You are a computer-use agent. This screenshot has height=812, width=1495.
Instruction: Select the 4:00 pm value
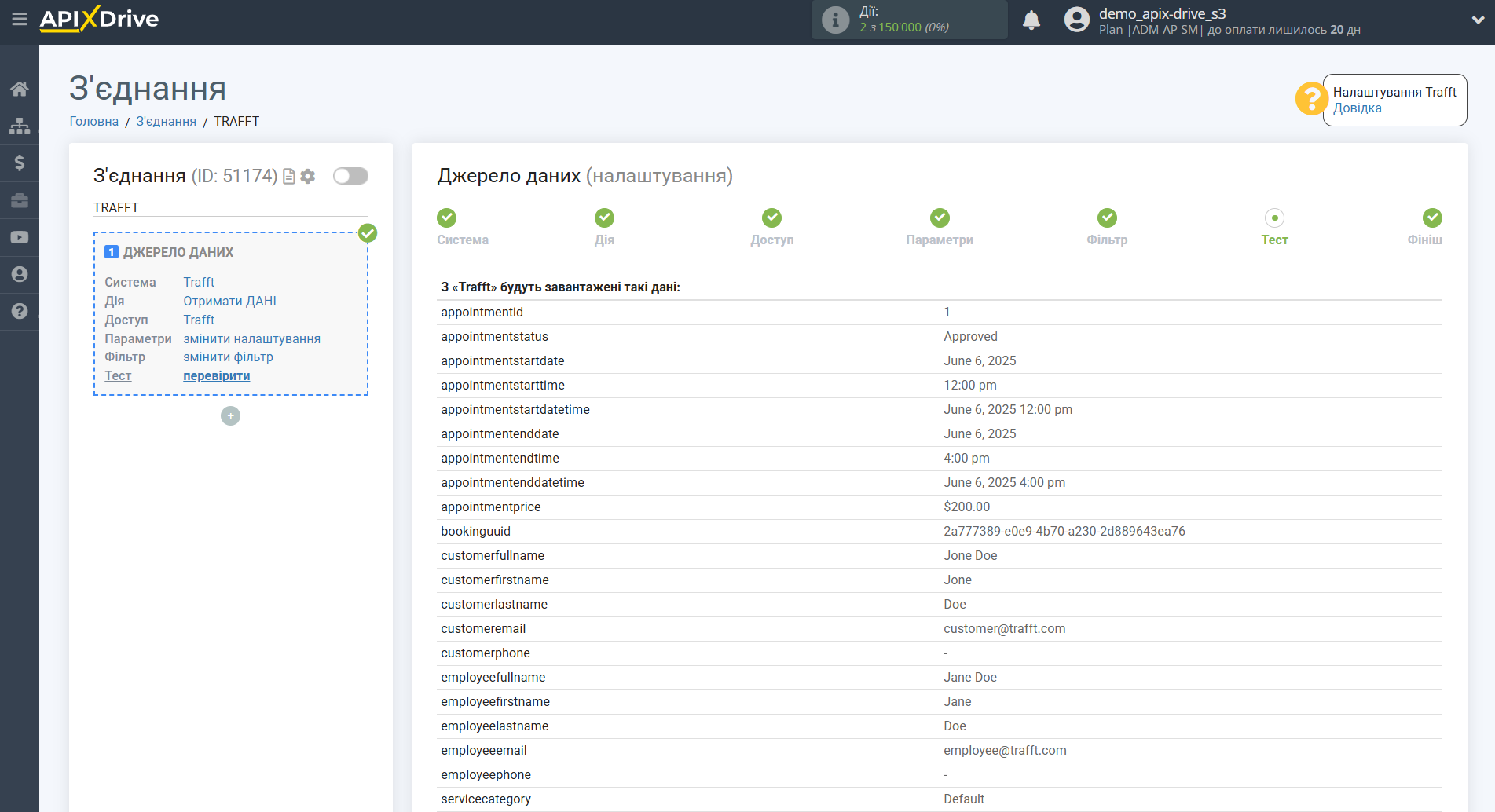[966, 458]
